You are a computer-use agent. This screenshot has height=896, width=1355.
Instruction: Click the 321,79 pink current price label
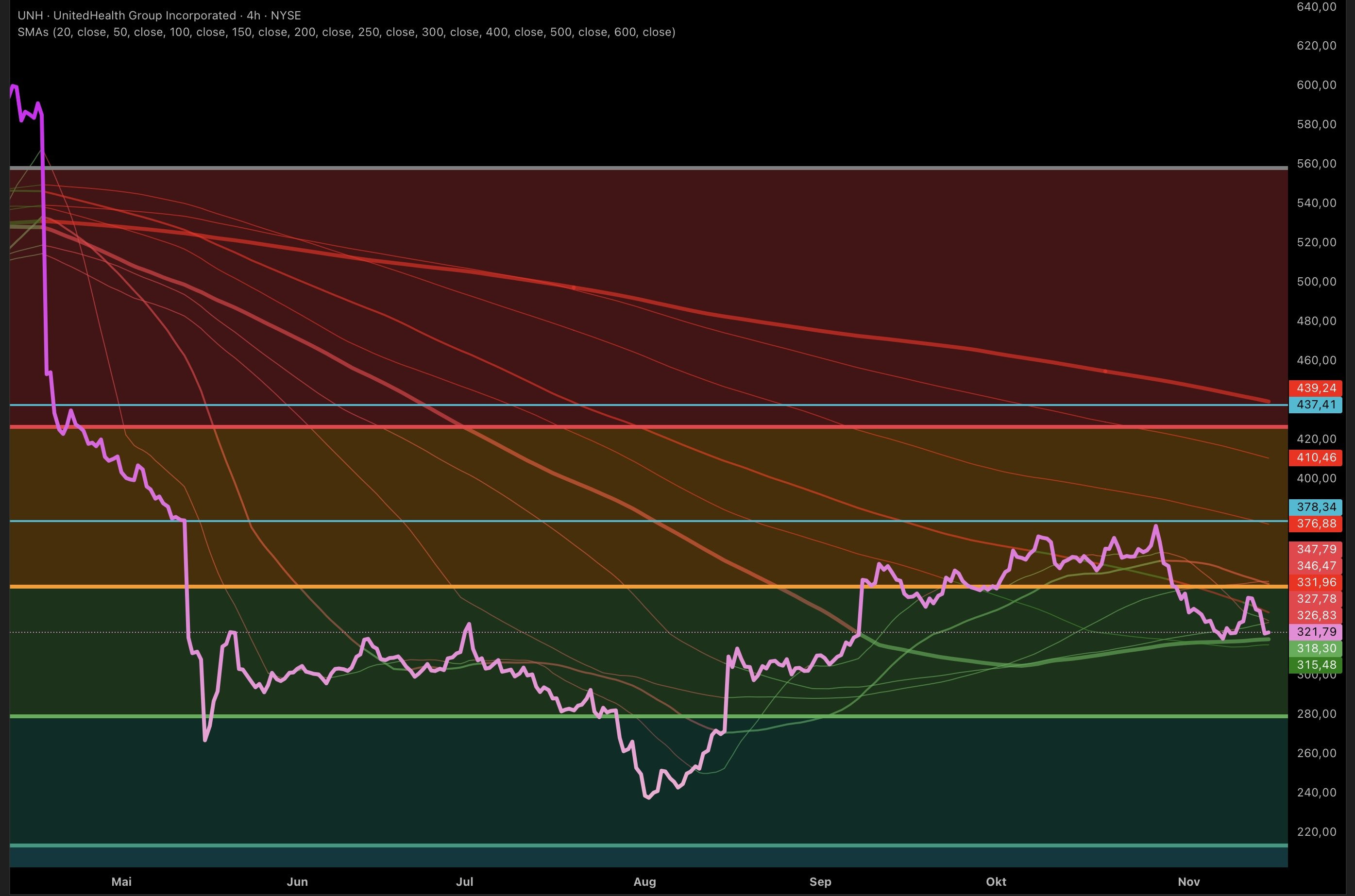(1316, 632)
